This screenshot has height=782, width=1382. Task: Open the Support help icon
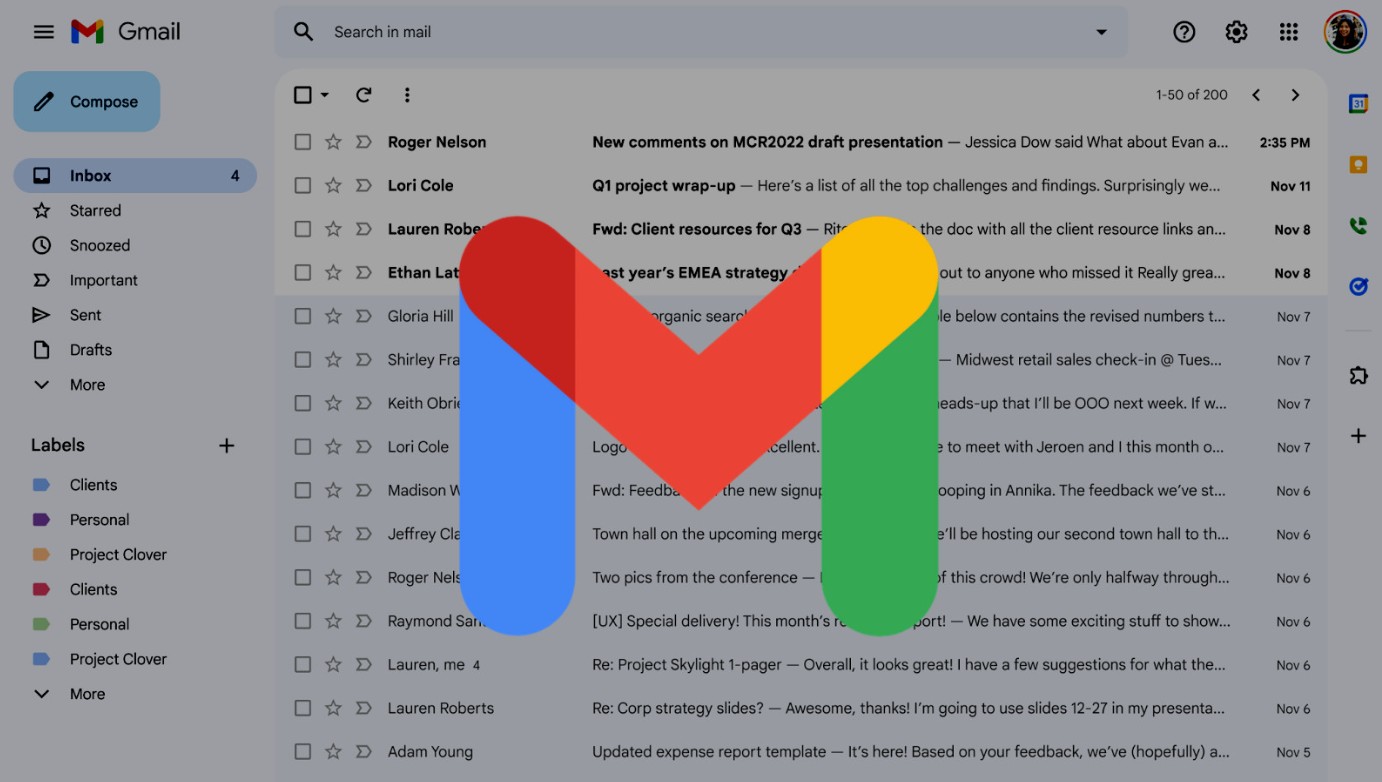(1184, 32)
